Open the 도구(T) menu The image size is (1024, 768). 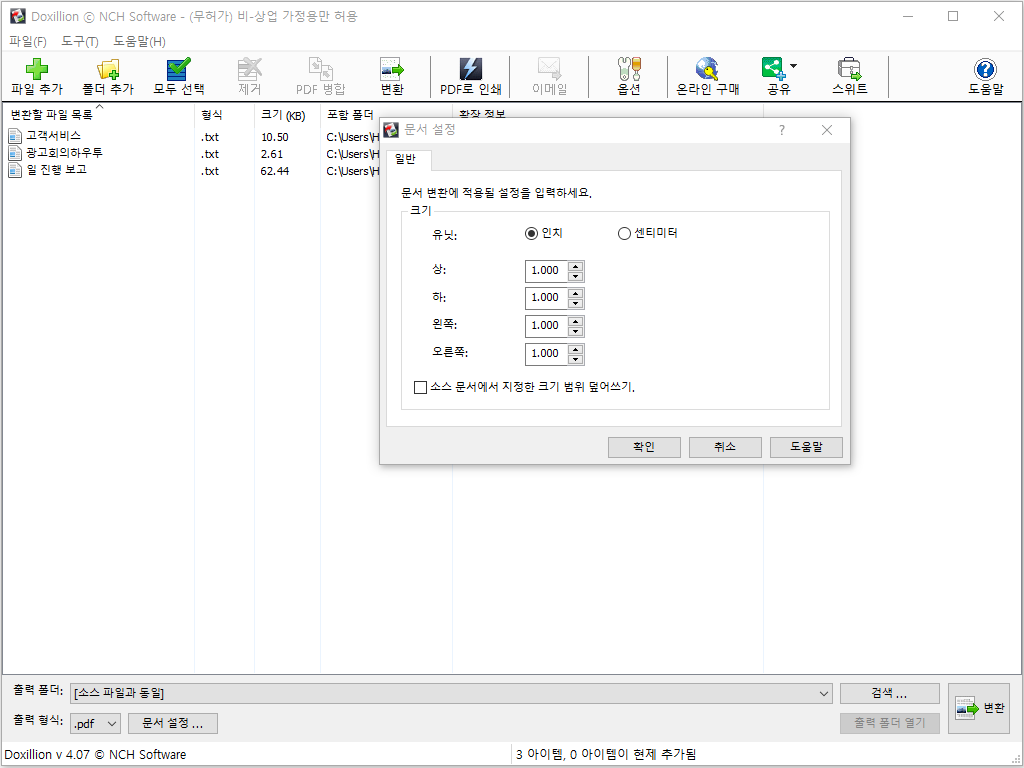(80, 42)
